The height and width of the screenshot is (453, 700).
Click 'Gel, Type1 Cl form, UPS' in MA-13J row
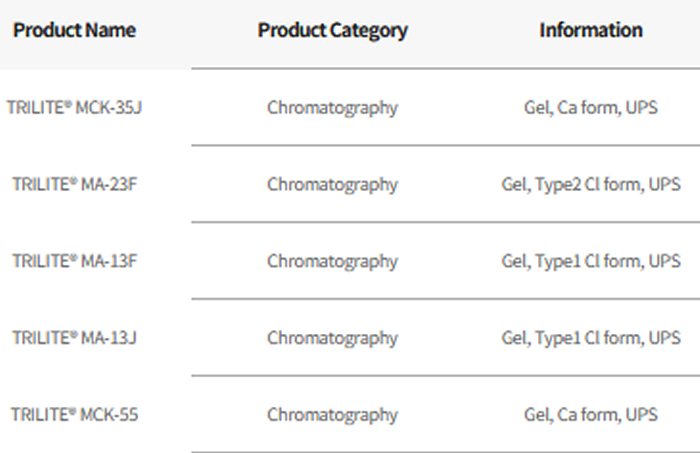pyautogui.click(x=591, y=338)
